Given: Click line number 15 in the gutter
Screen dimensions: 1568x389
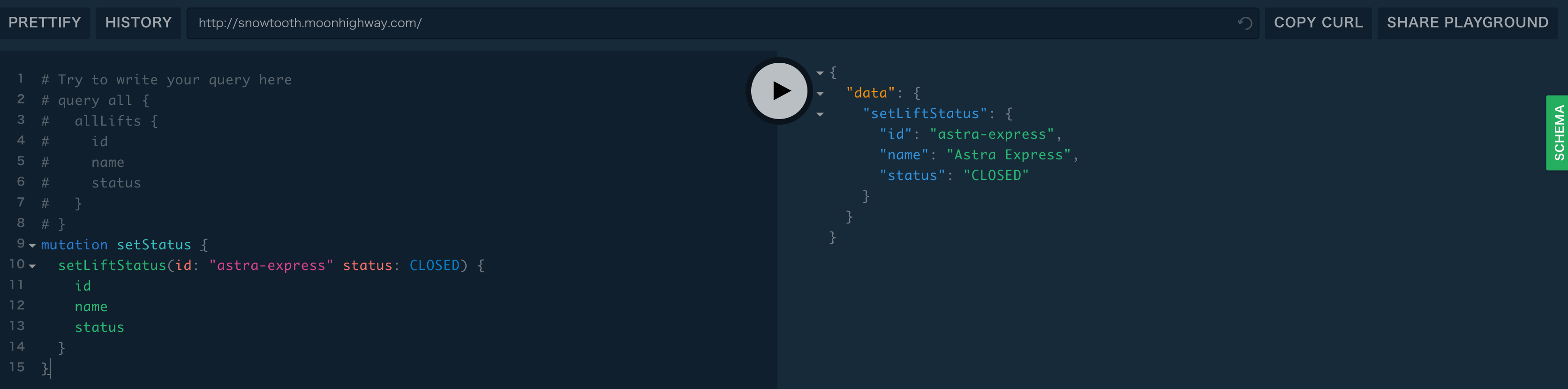Looking at the screenshot, I should (17, 367).
